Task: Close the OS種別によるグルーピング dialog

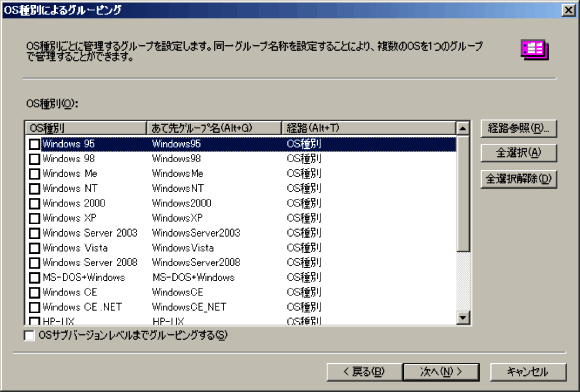Action: [x=569, y=10]
